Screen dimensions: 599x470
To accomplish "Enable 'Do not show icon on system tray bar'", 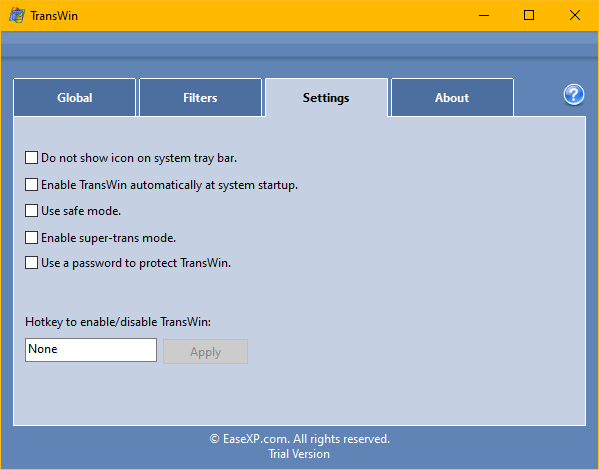I will click(x=31, y=157).
